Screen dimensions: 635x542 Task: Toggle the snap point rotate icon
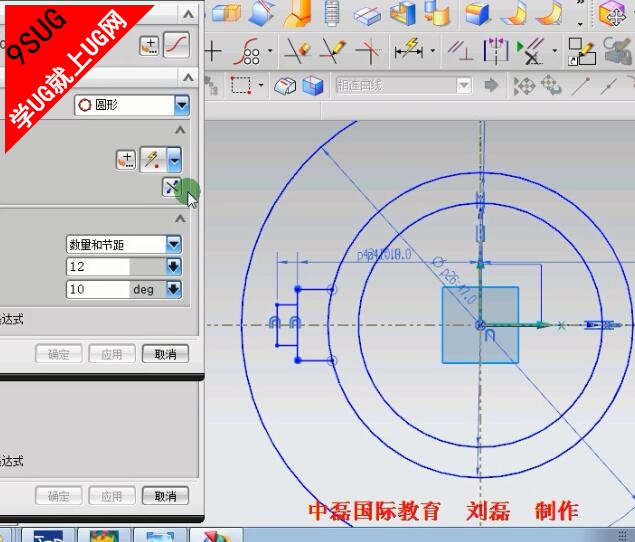[x=551, y=85]
